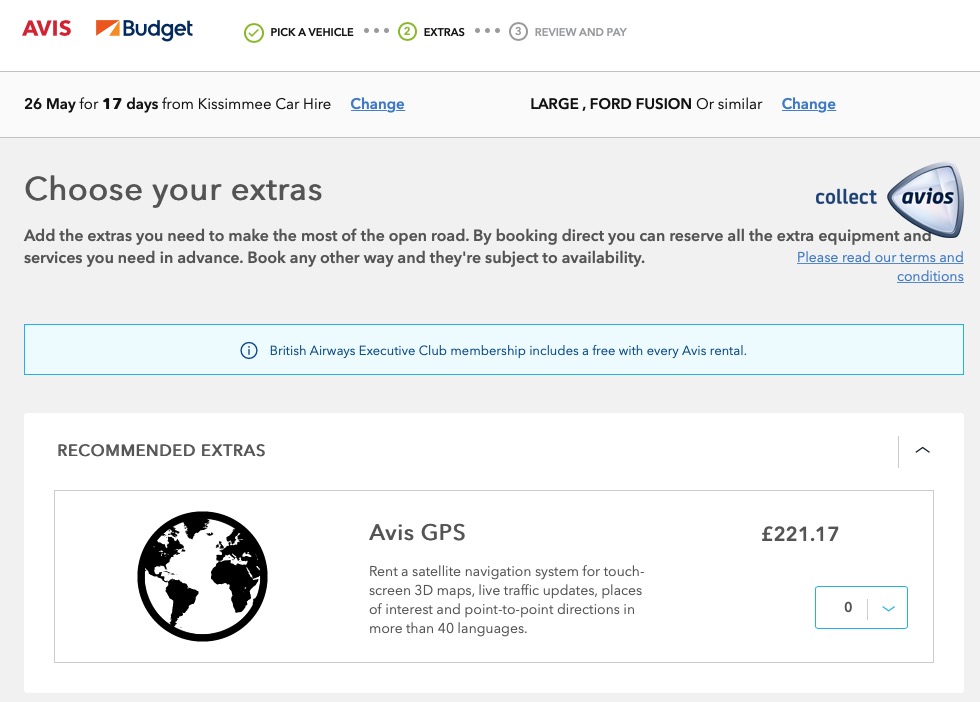Click the Avis GPS globe image
The height and width of the screenshot is (702, 980).
(202, 576)
